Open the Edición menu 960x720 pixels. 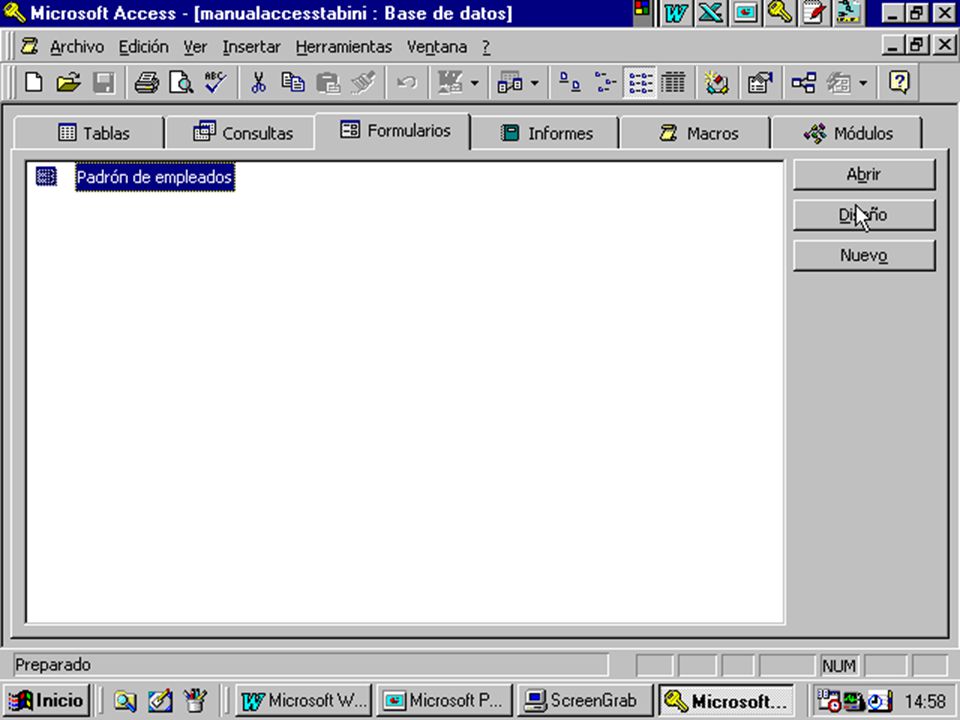click(x=143, y=47)
